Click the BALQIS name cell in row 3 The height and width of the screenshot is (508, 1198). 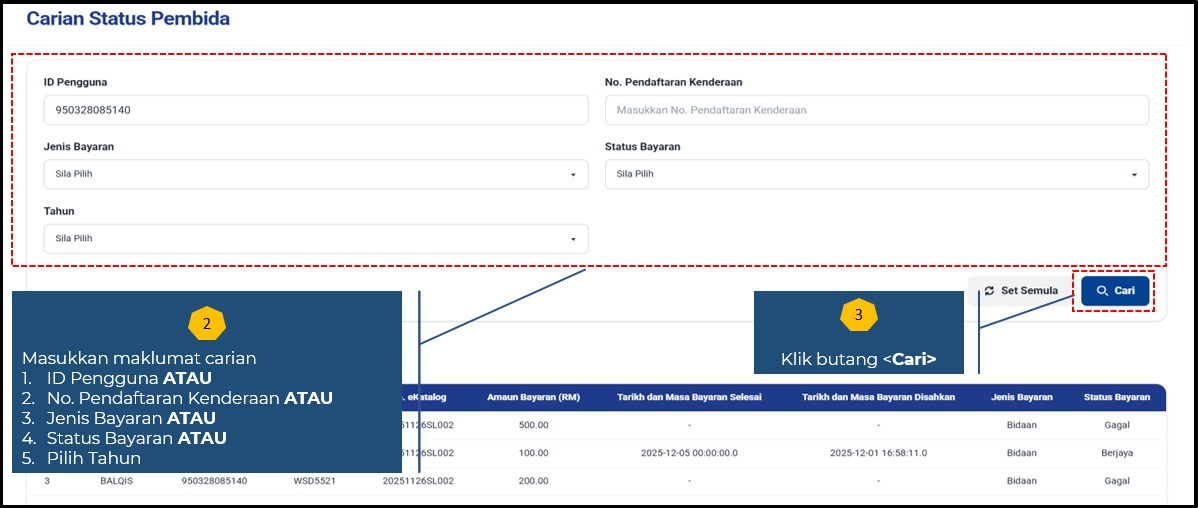coord(117,481)
